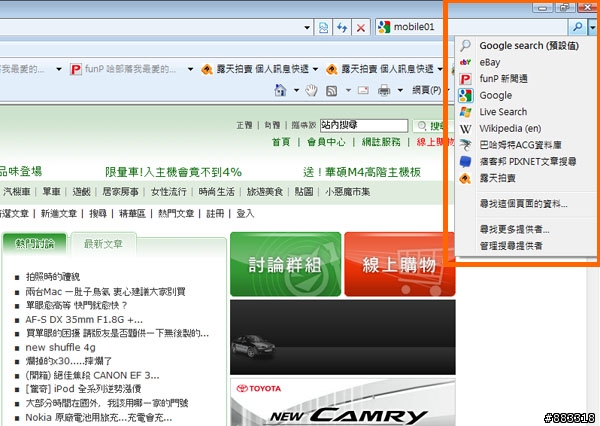Open 居家房事 category in nav bar
600x426 pixels.
121,191
